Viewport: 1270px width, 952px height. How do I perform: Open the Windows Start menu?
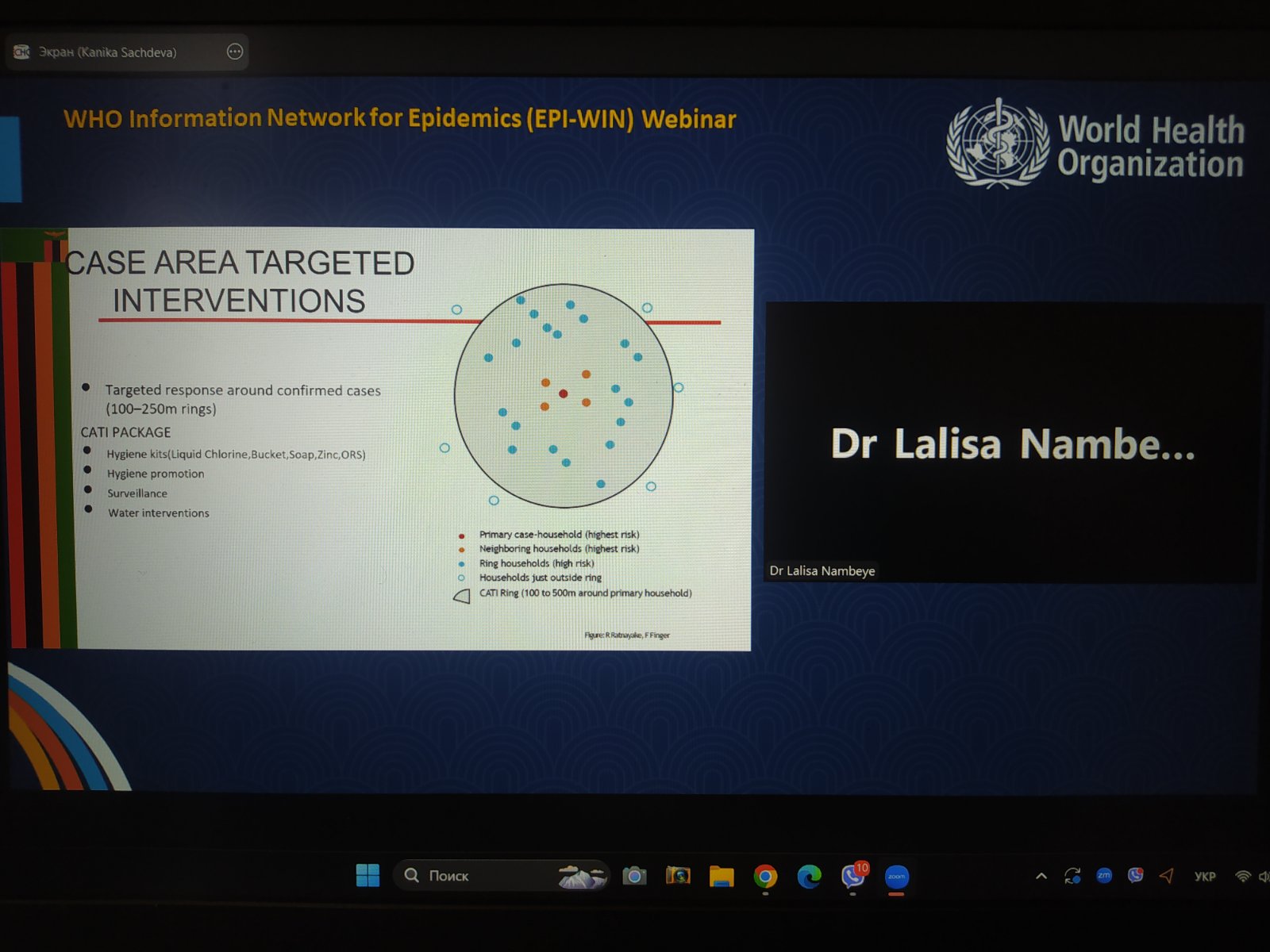tap(368, 876)
